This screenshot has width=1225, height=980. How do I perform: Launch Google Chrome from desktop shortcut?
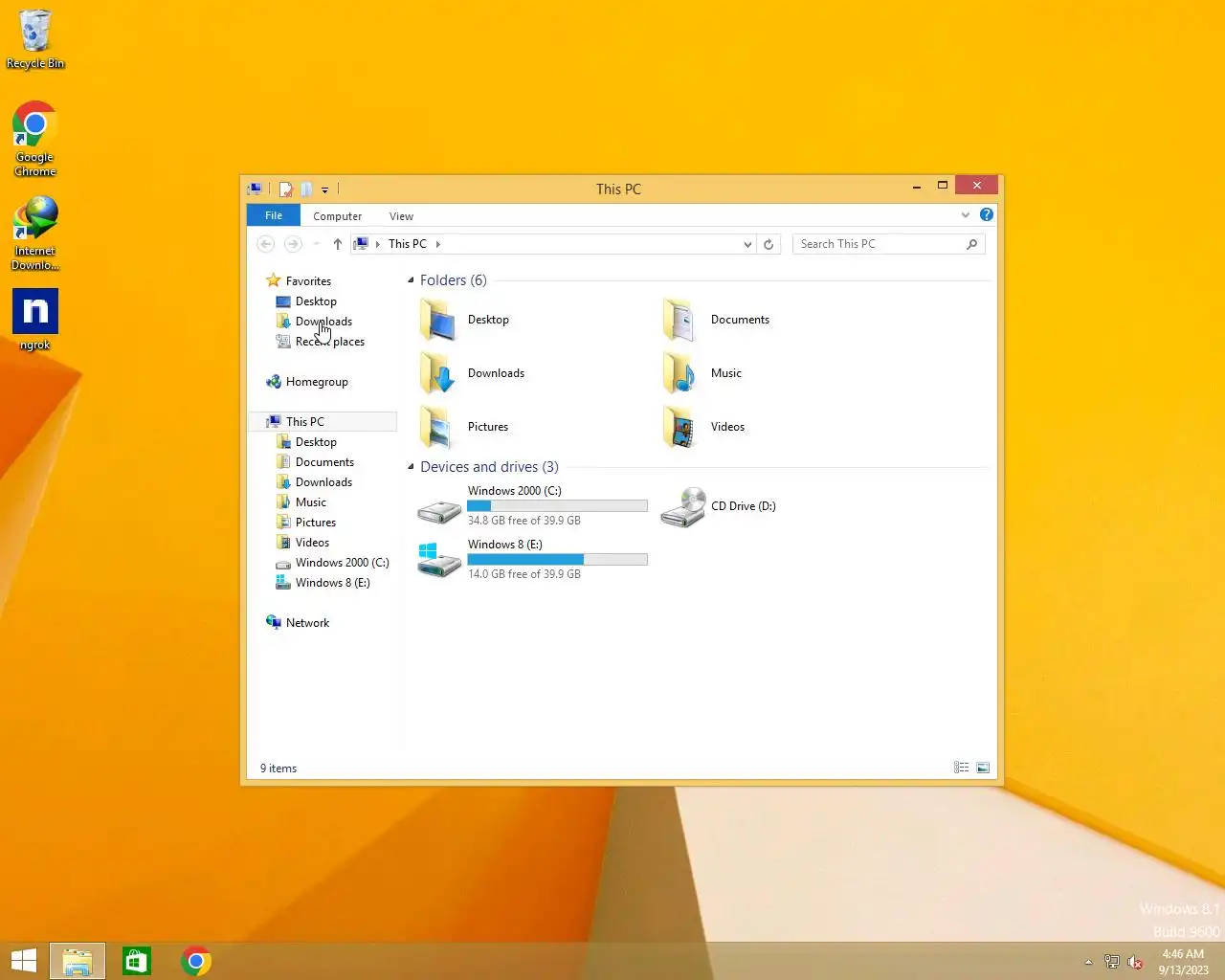[35, 139]
